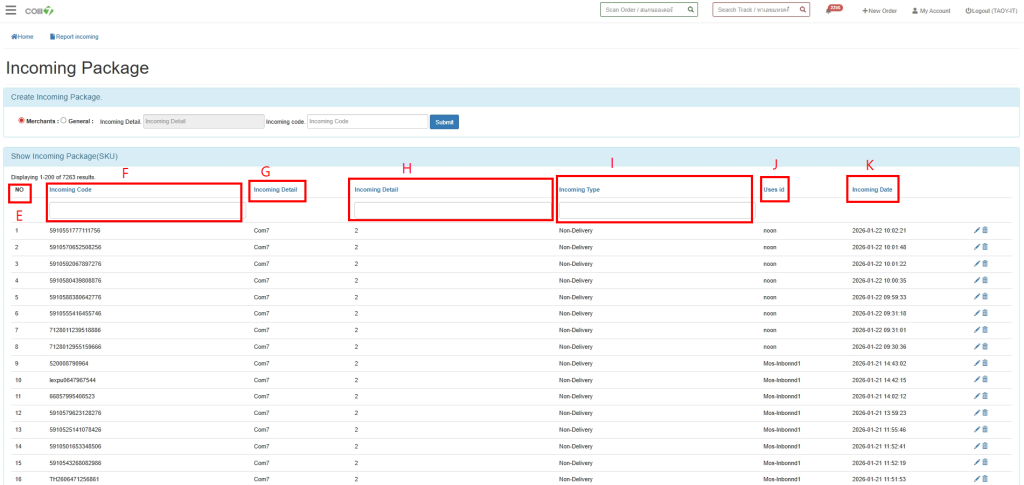Select the General radio button
Screen dimensions: 1024x485
click(x=64, y=121)
